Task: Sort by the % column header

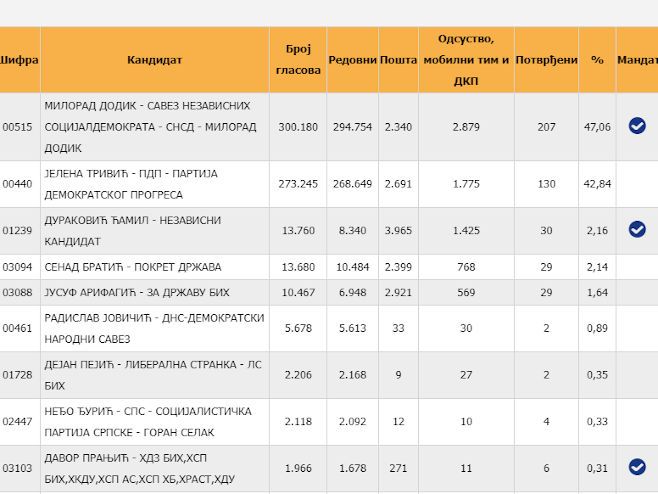Action: [x=597, y=60]
